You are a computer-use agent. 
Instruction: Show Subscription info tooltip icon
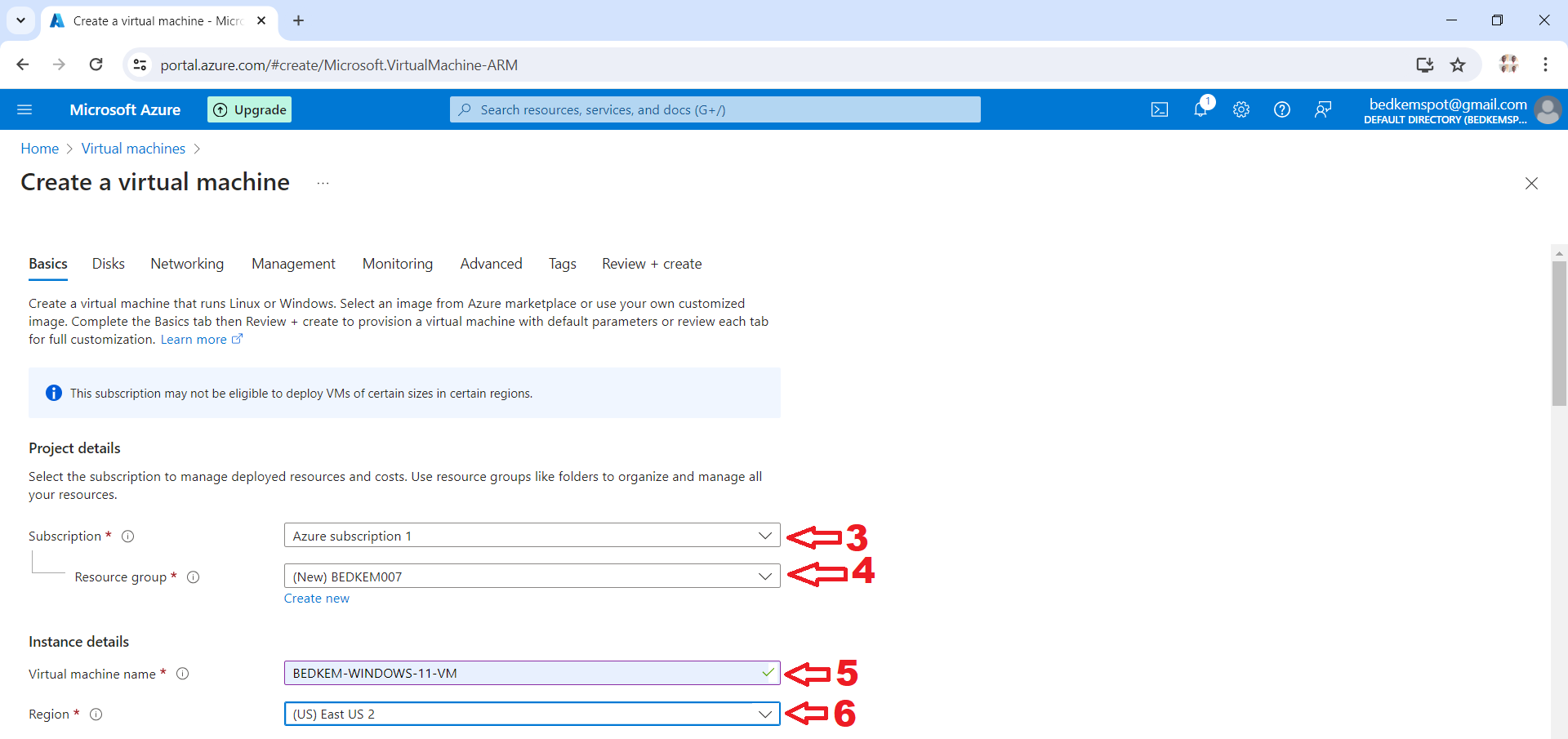coord(128,536)
